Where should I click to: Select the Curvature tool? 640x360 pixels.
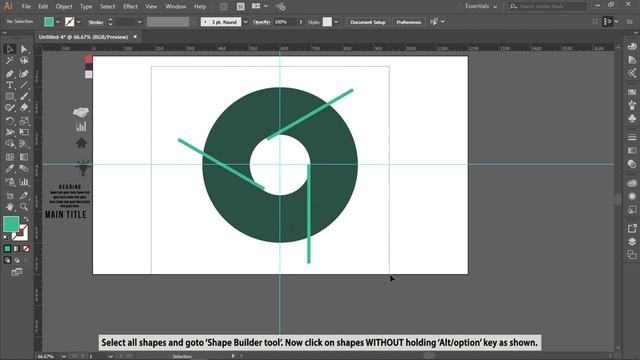coord(24,74)
